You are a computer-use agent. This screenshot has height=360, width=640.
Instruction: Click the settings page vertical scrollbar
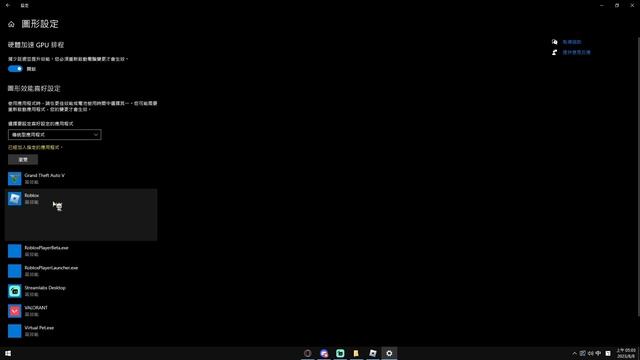(638, 176)
